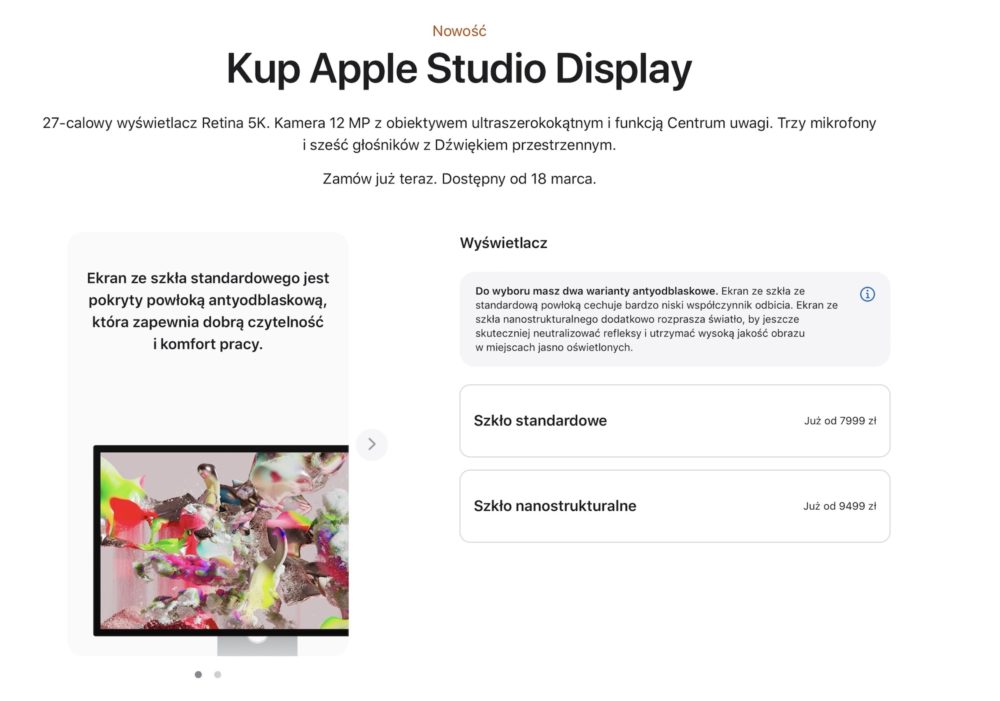Image resolution: width=1000 pixels, height=701 pixels.
Task: Click "Do wyboru masz dwa warianty antyodblaskowe."
Action: 596,291
